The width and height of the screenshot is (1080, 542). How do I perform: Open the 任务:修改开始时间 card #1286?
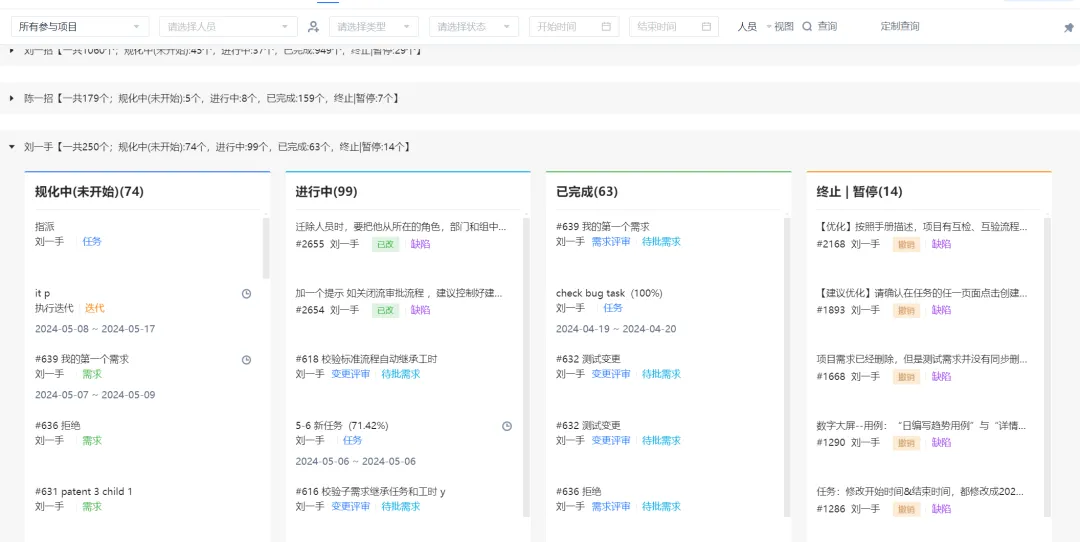tap(922, 492)
